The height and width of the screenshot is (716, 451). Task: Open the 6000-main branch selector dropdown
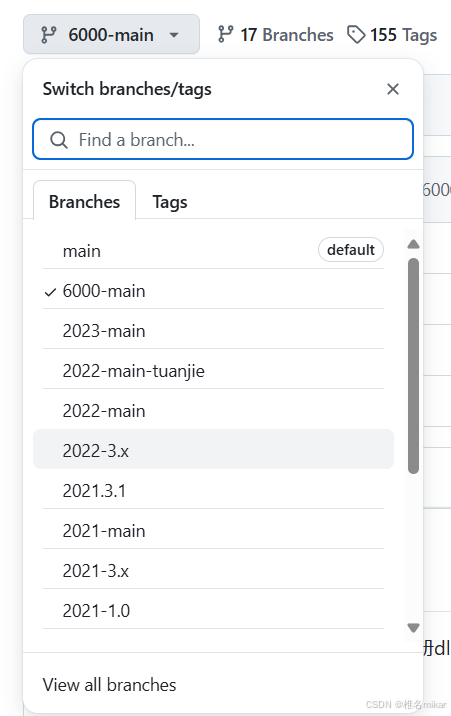coord(111,34)
